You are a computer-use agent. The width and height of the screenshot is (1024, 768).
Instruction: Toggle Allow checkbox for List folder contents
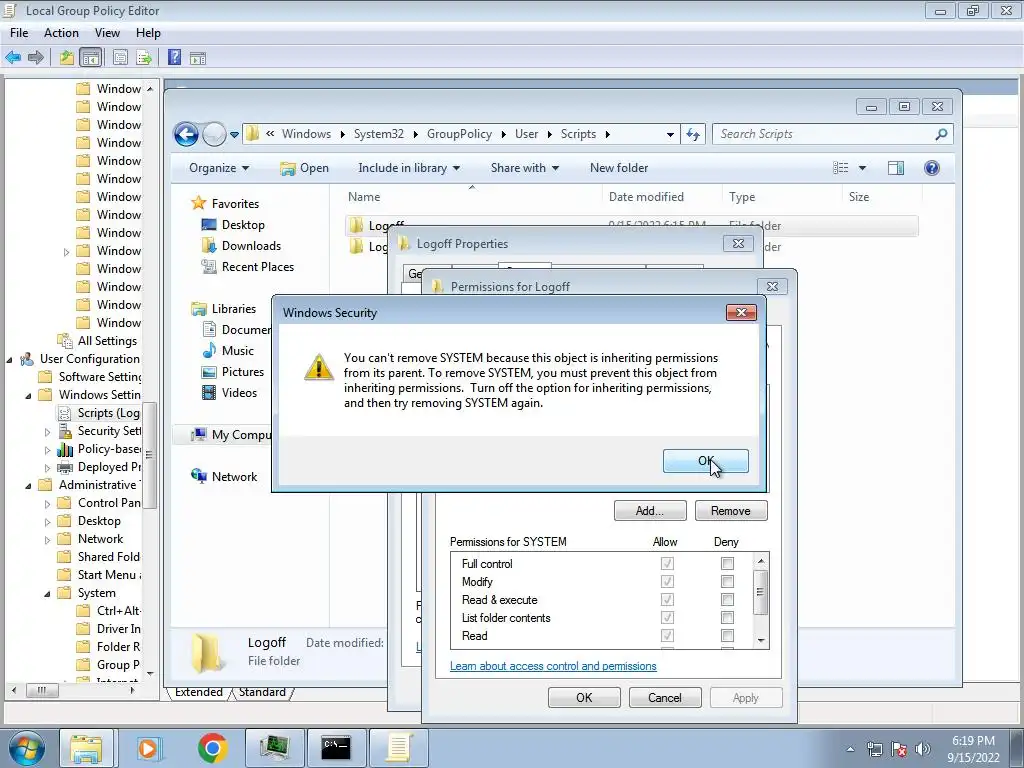667,618
